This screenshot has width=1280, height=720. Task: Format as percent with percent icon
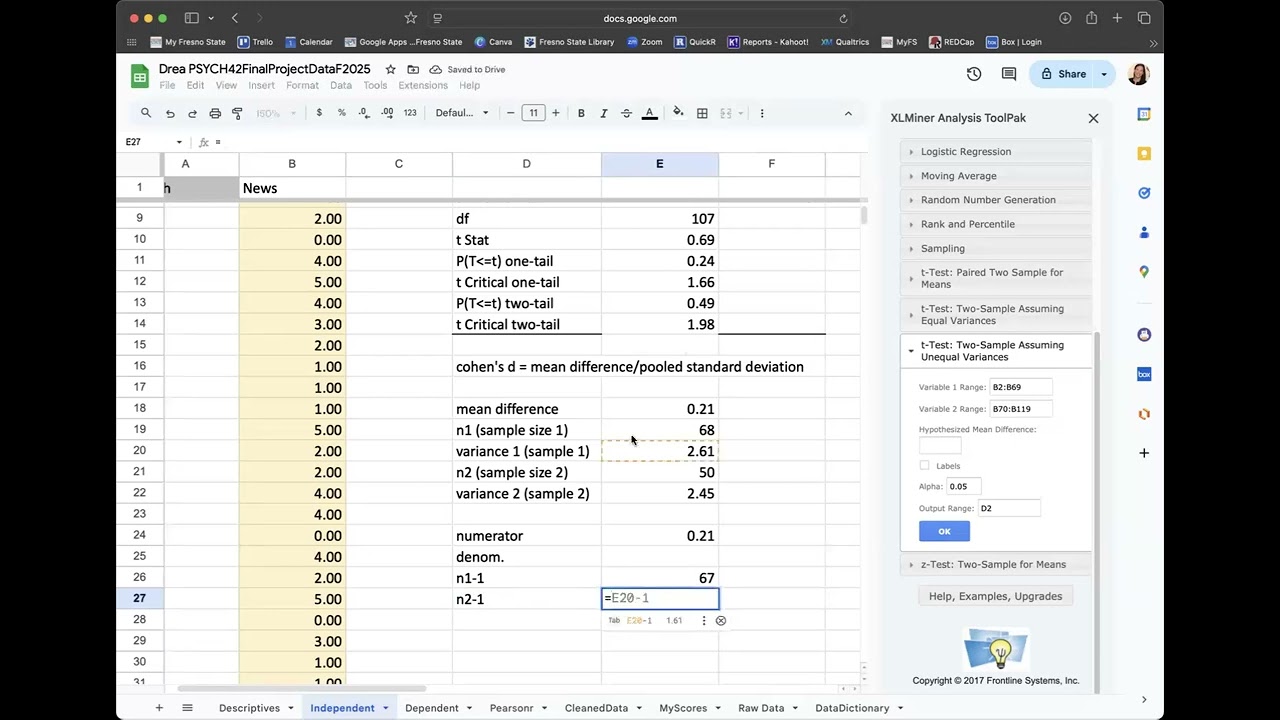click(x=342, y=113)
